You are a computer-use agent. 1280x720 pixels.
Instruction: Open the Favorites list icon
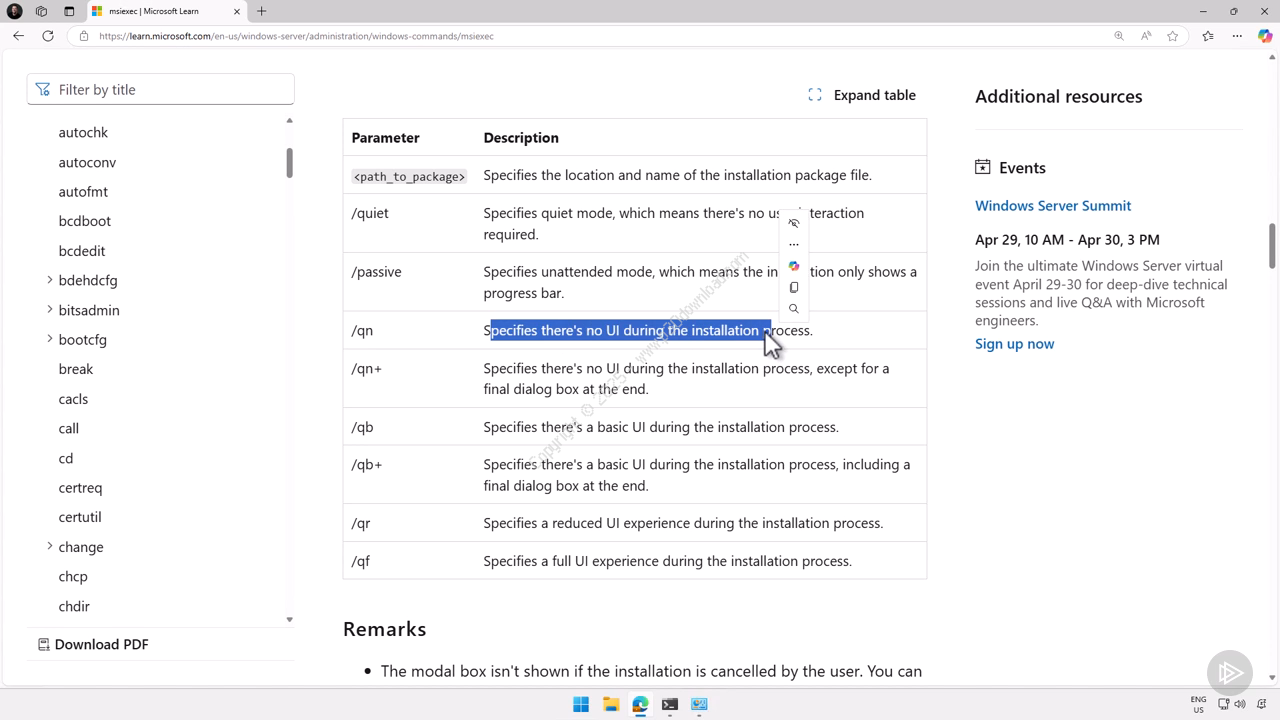[1208, 36]
